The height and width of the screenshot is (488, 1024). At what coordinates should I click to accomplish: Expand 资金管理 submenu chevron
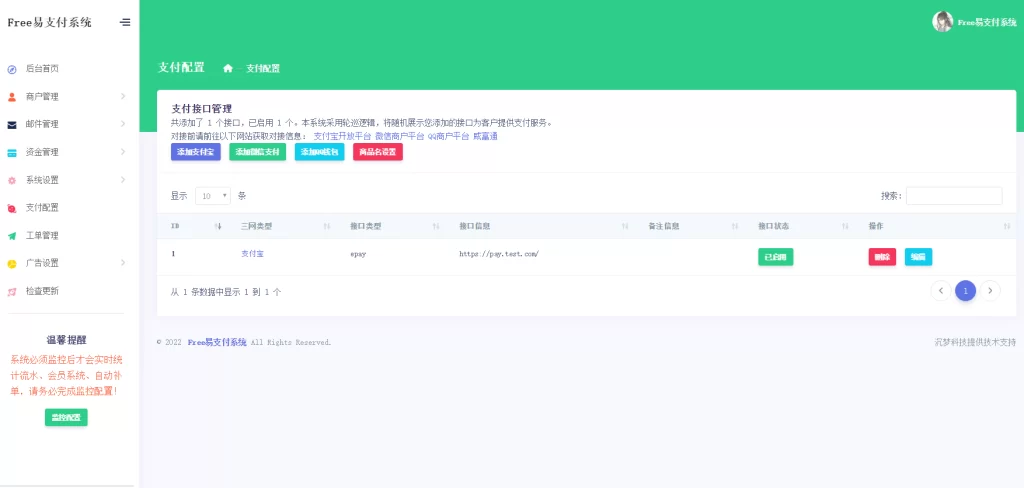point(123,152)
